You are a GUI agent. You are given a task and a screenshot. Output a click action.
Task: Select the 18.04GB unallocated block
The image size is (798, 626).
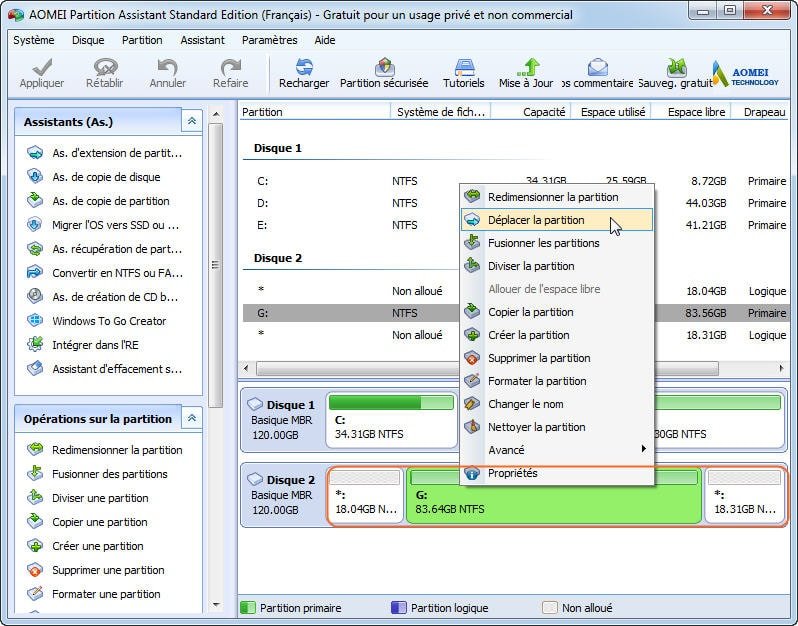tap(365, 496)
